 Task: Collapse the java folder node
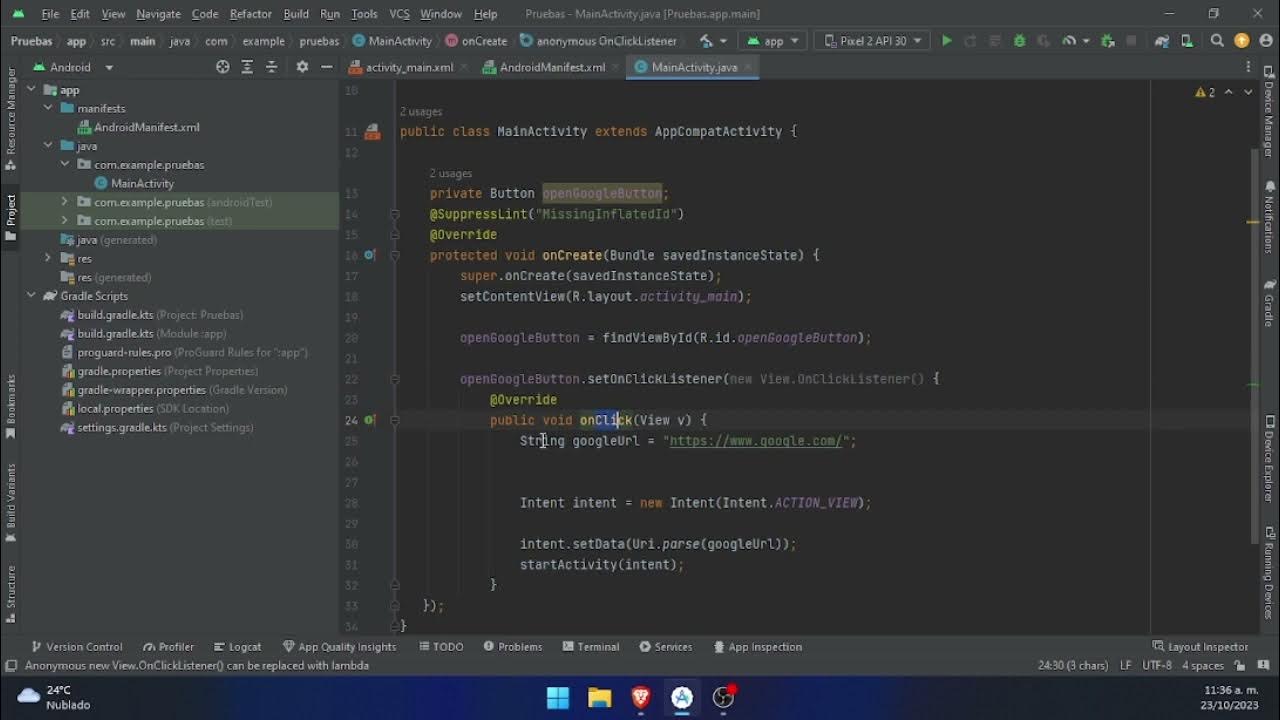coord(47,146)
